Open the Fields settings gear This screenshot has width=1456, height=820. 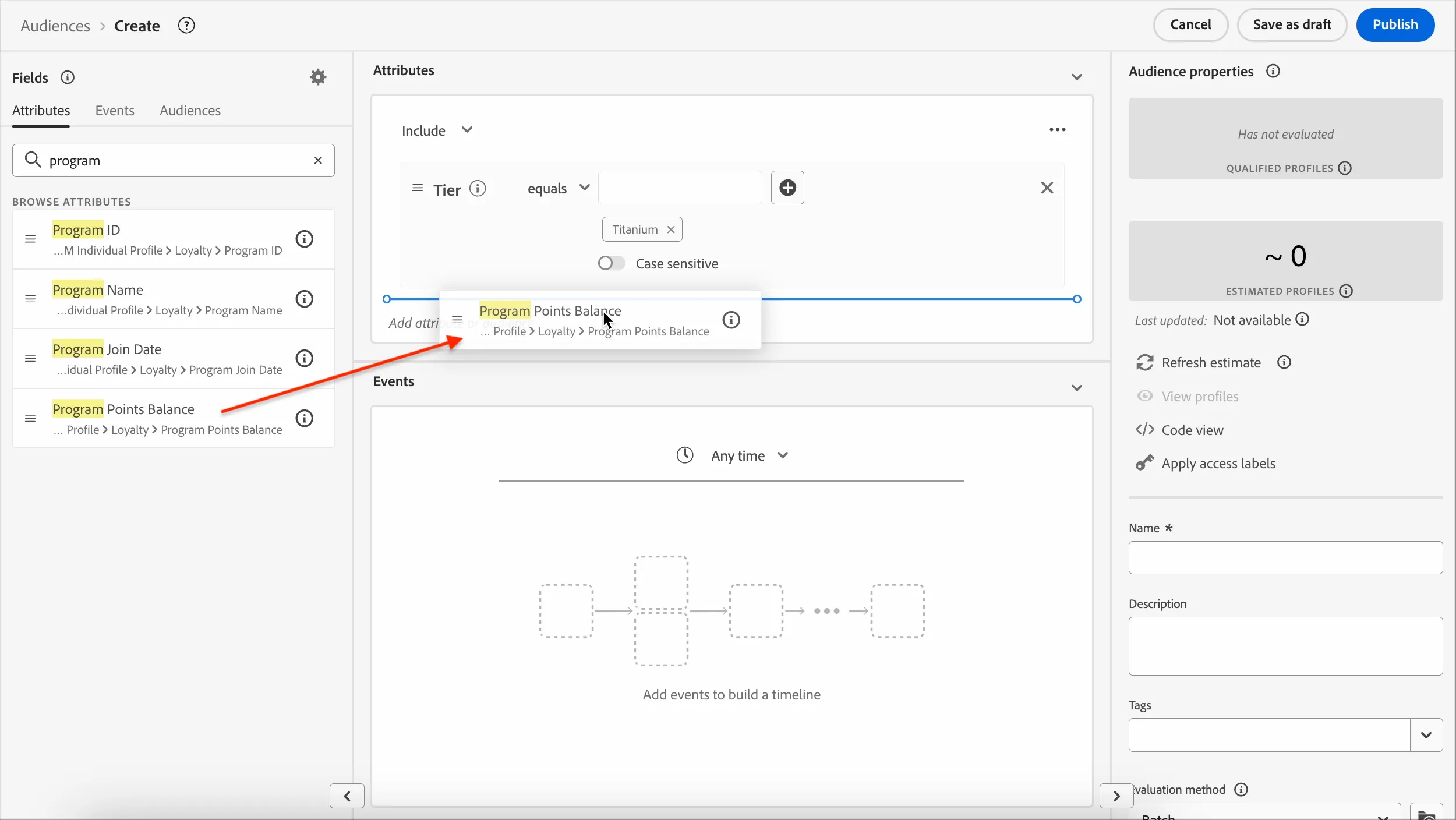pos(318,77)
